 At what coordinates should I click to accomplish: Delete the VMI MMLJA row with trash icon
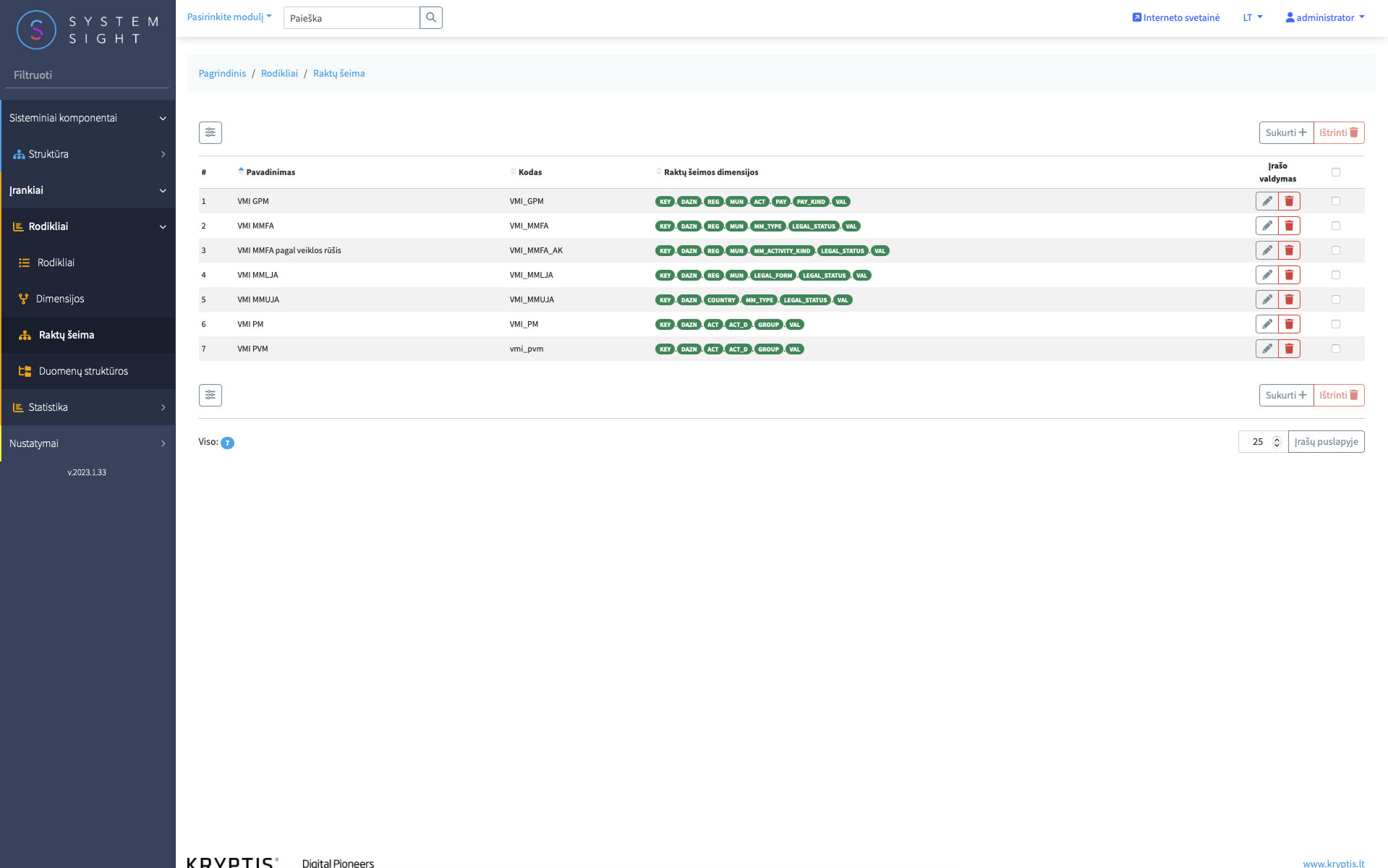click(1289, 275)
